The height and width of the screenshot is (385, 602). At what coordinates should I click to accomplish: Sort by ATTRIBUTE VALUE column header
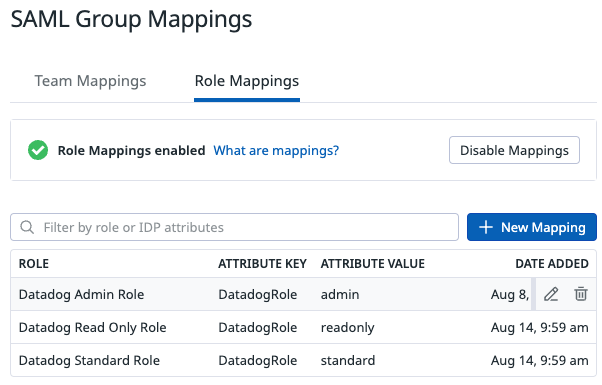pyautogui.click(x=373, y=264)
